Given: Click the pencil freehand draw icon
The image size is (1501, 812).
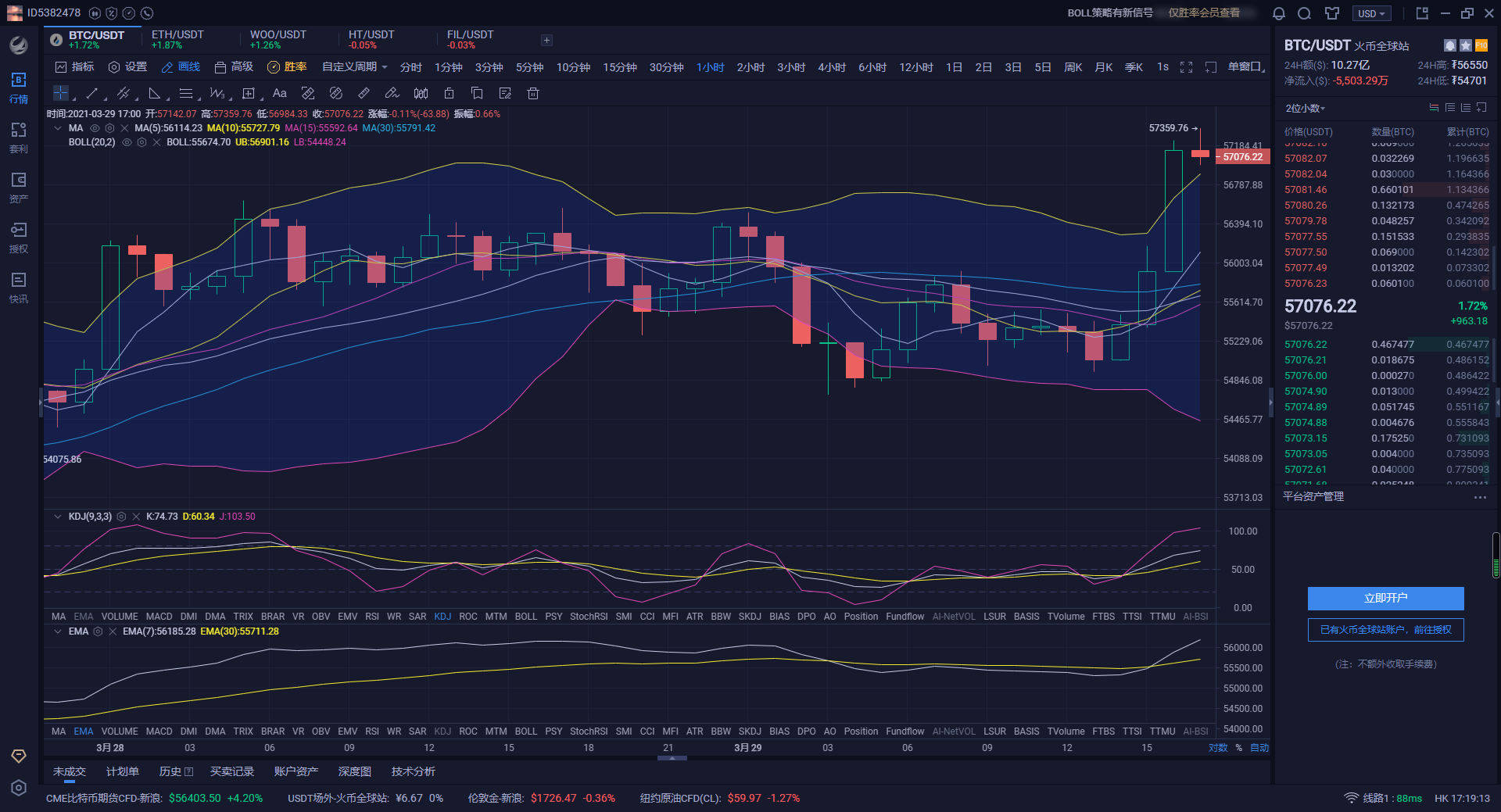Looking at the screenshot, I should 392,93.
